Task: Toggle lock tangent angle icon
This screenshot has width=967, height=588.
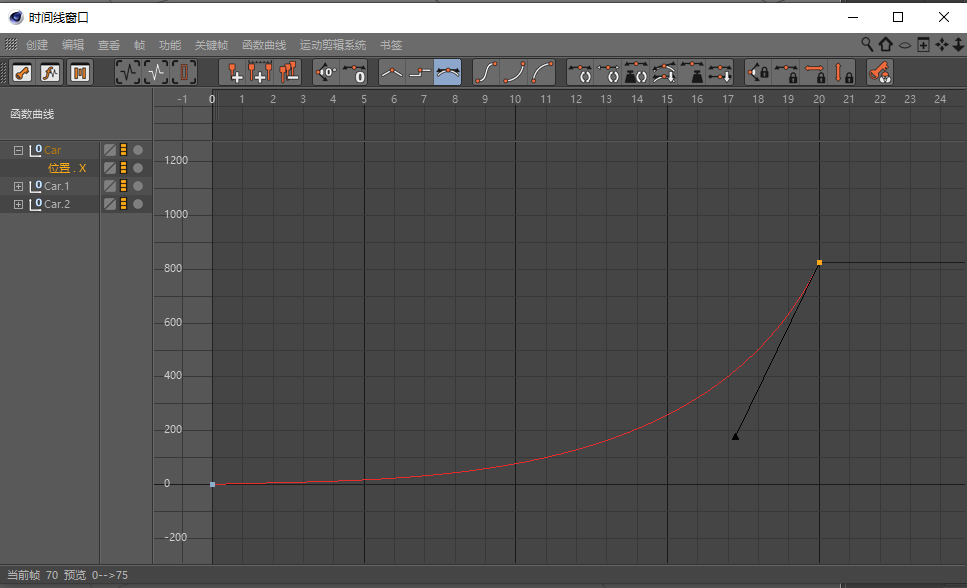Action: [758, 73]
